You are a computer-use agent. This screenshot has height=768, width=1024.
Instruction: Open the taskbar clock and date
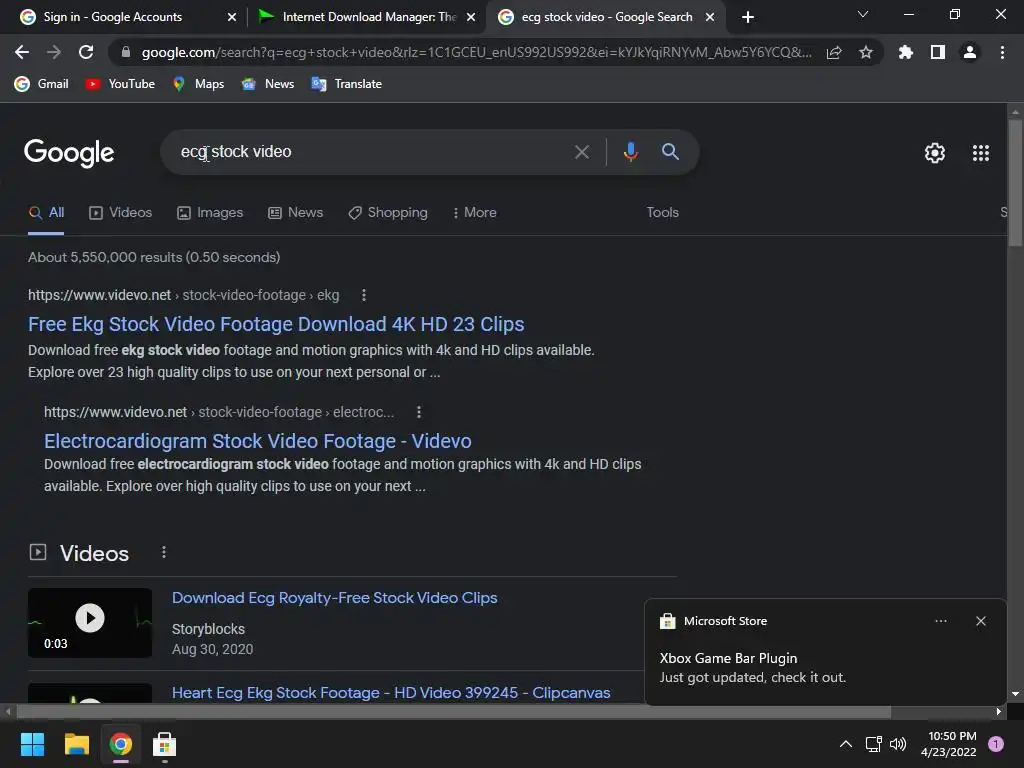[x=948, y=744]
